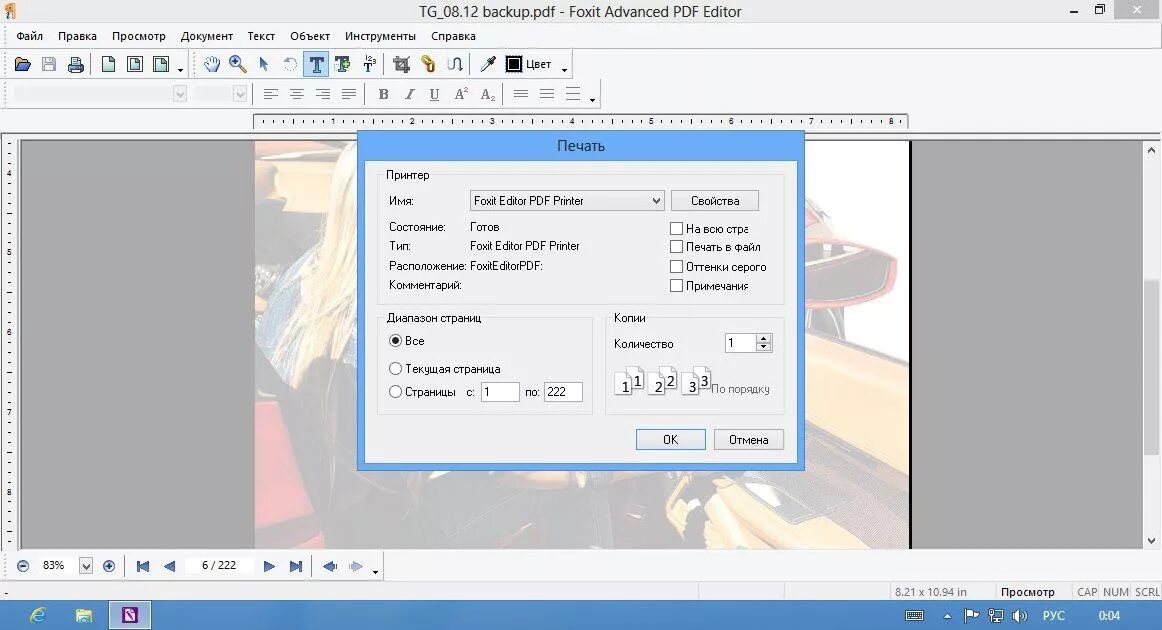
Task: Open the Инструменты menu
Action: click(x=380, y=36)
